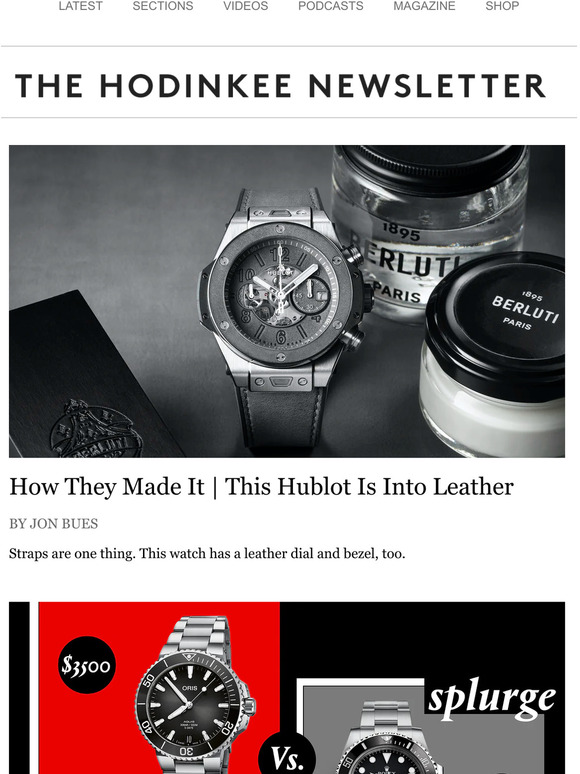This screenshot has height=774, width=580.
Task: Select PODCASTS in the navigation bar
Action: pos(331,6)
